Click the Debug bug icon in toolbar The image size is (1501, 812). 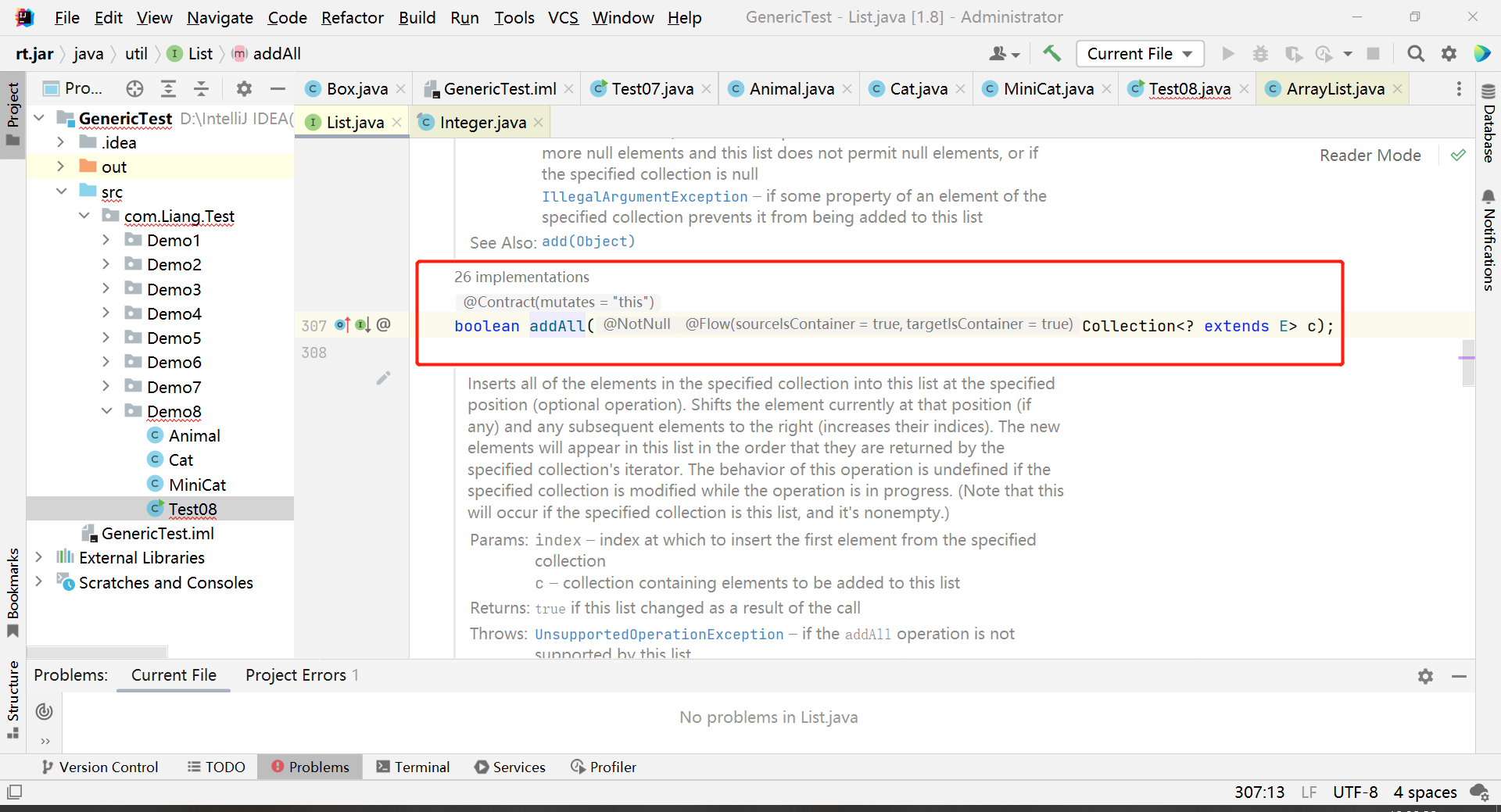[x=1260, y=53]
